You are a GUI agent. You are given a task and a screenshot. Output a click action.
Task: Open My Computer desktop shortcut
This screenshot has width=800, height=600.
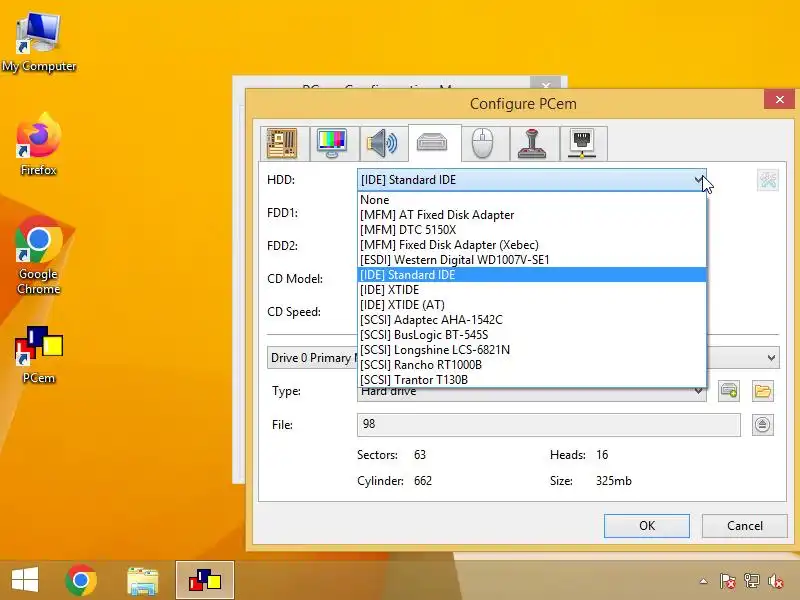[39, 43]
